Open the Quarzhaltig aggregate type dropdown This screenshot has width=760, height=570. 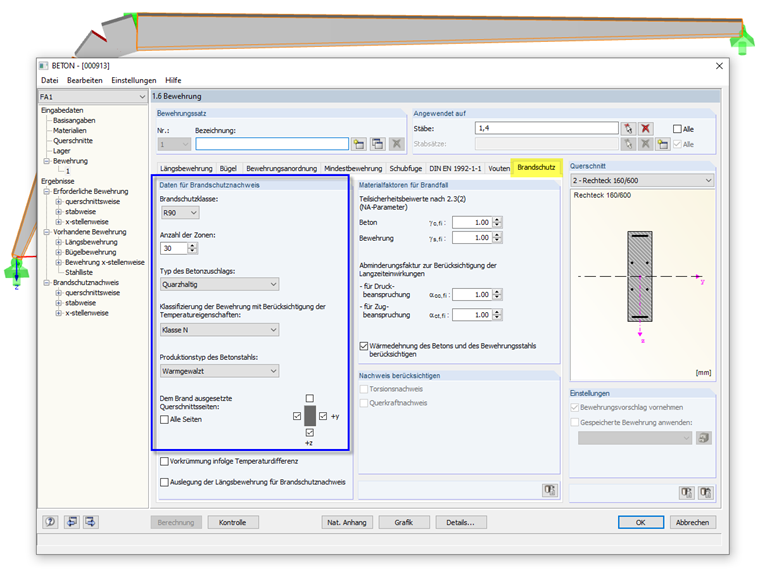(x=220, y=285)
